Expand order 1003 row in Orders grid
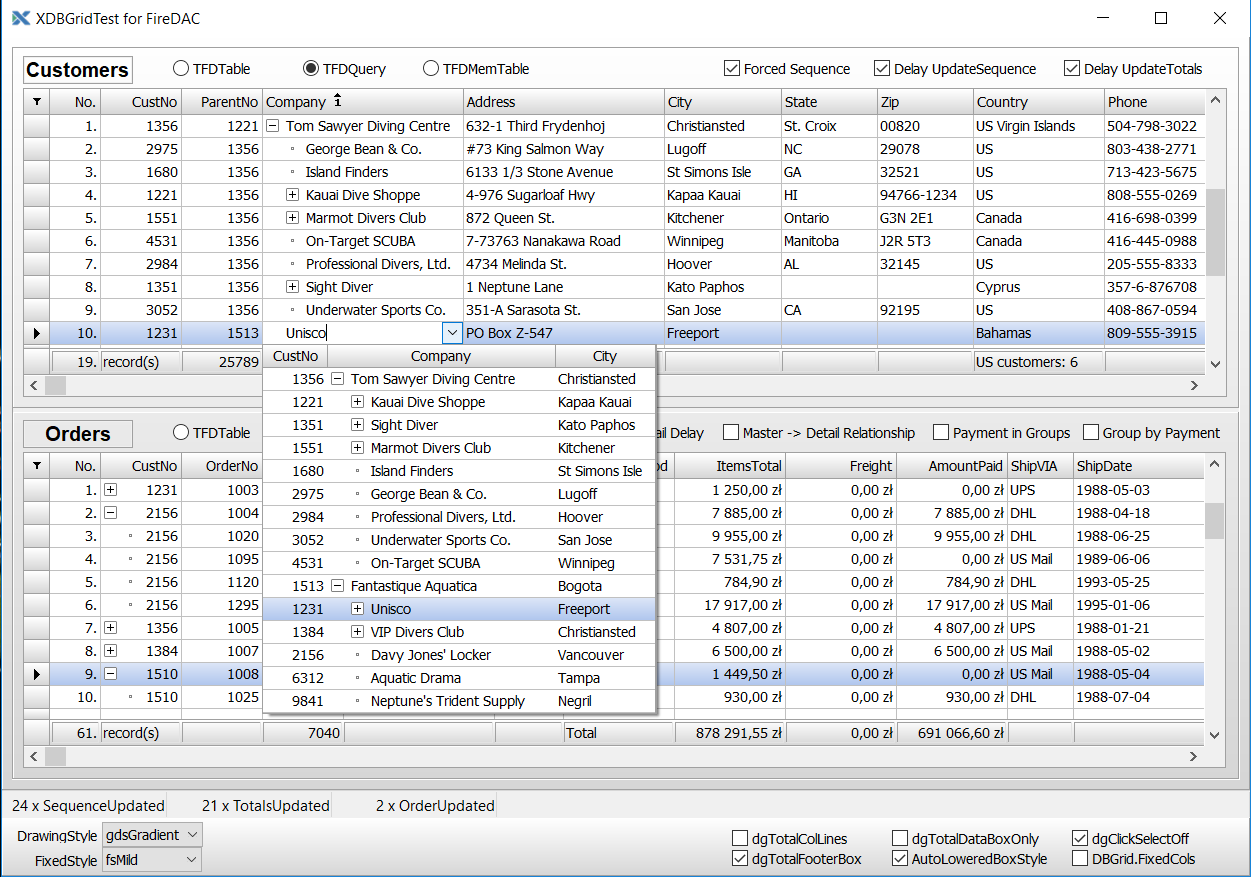Image resolution: width=1251 pixels, height=877 pixels. pos(111,490)
